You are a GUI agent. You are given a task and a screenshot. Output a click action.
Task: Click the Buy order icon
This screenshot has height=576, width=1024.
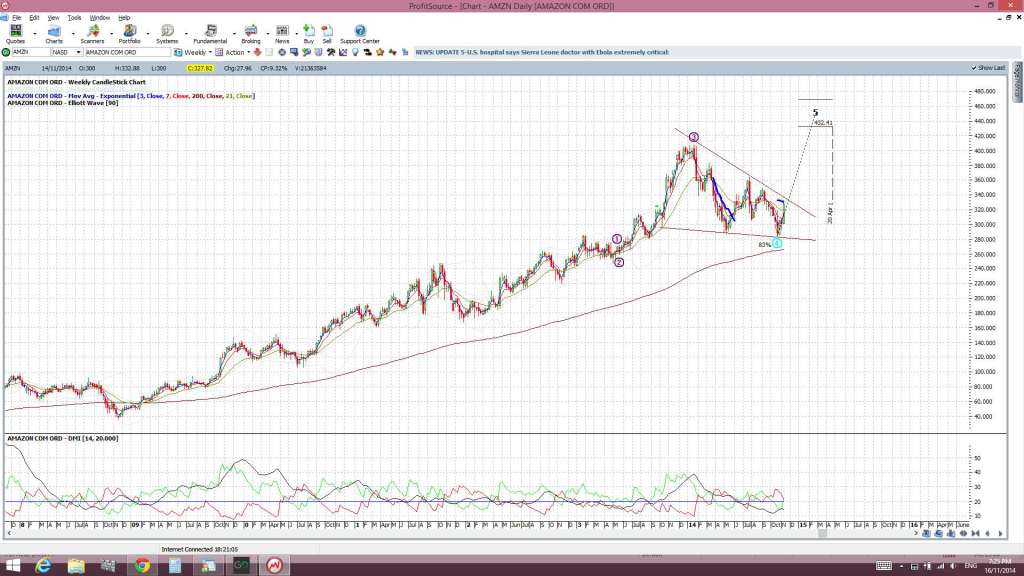click(309, 30)
